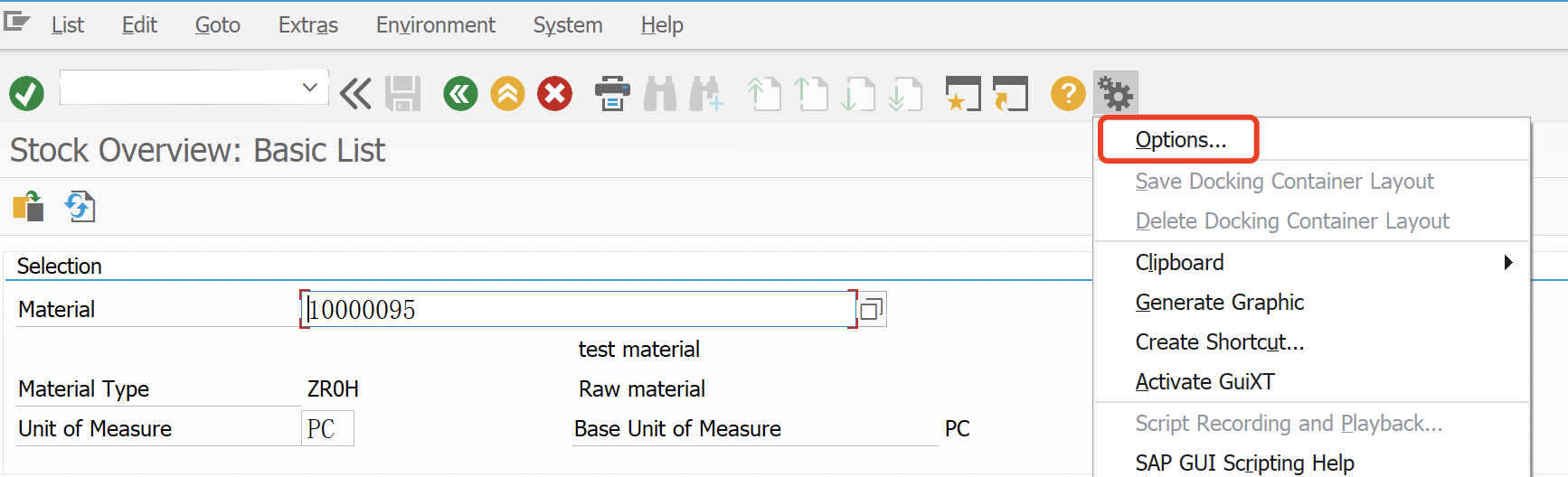Click the Material number input field
Image resolution: width=1568 pixels, height=477 pixels.
click(x=579, y=310)
